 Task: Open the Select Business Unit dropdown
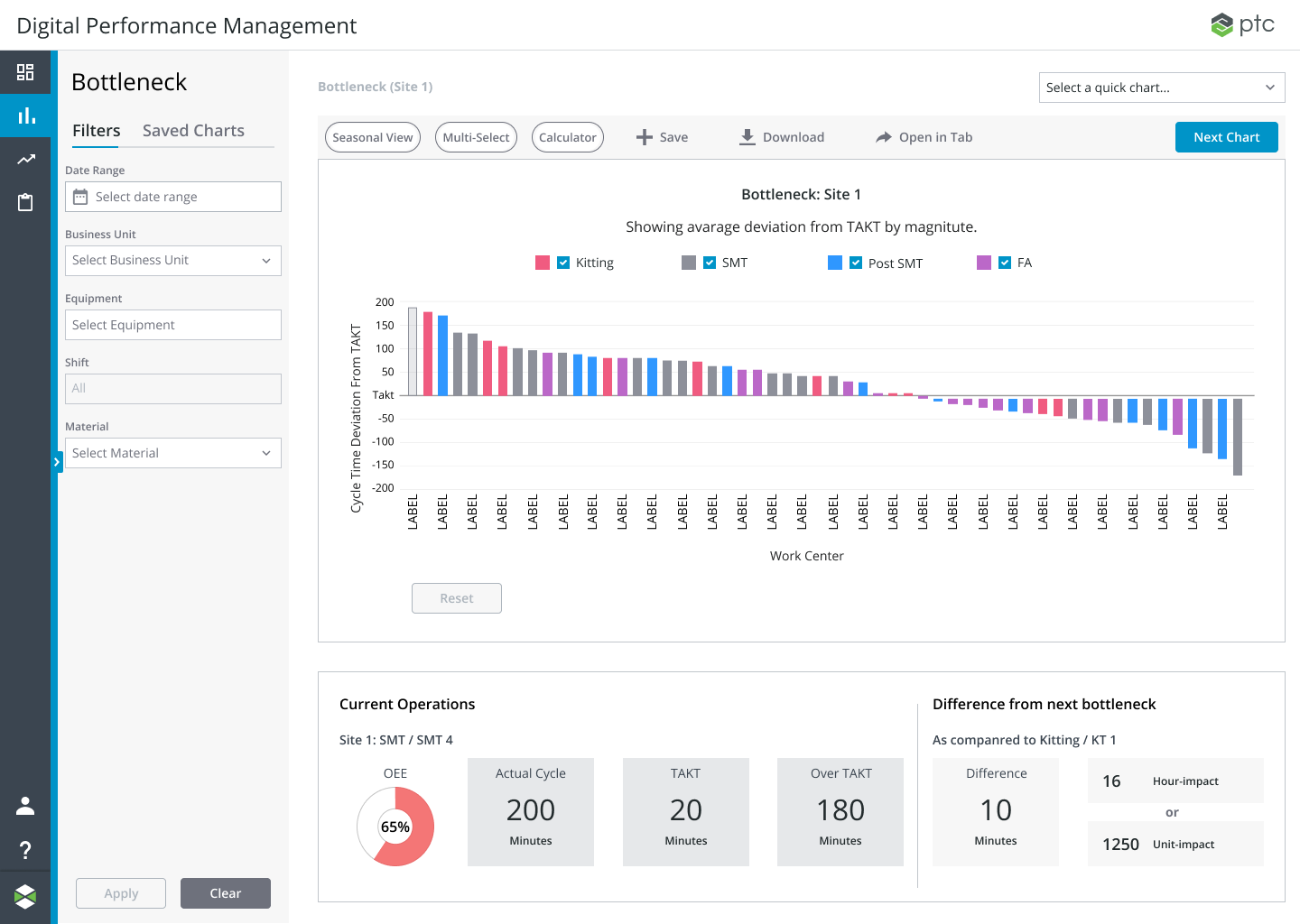[x=173, y=261]
